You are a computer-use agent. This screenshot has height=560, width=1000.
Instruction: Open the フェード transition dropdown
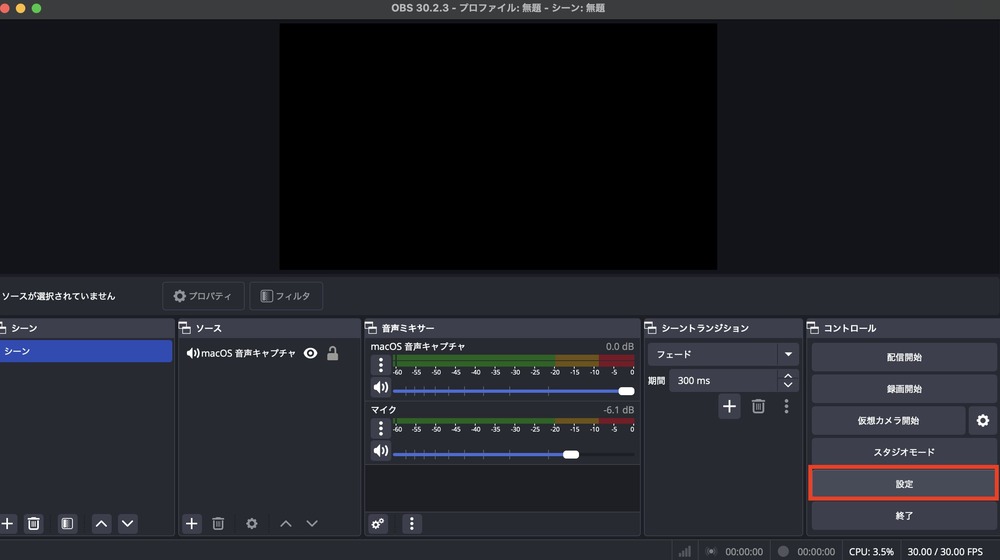(723, 354)
